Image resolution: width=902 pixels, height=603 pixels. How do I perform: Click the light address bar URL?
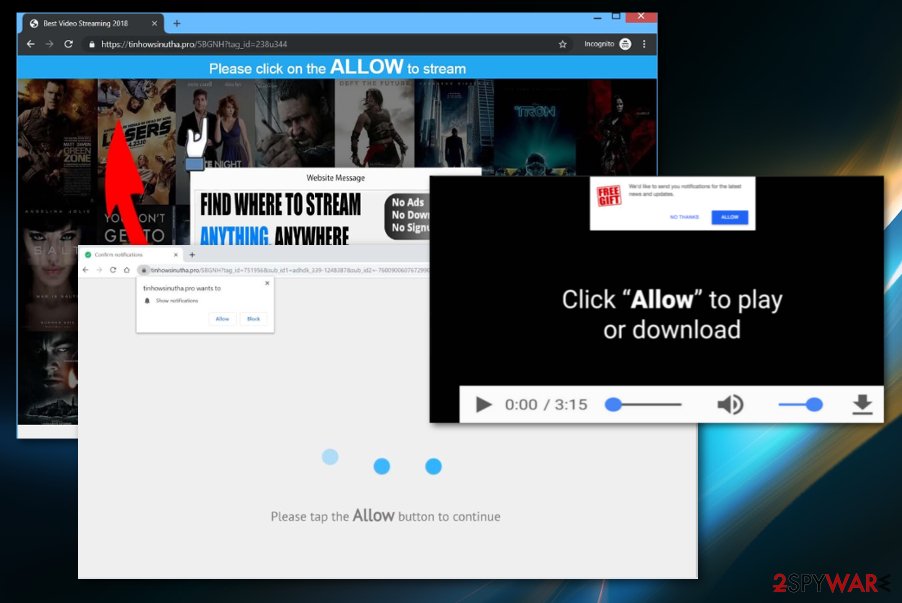click(x=289, y=270)
